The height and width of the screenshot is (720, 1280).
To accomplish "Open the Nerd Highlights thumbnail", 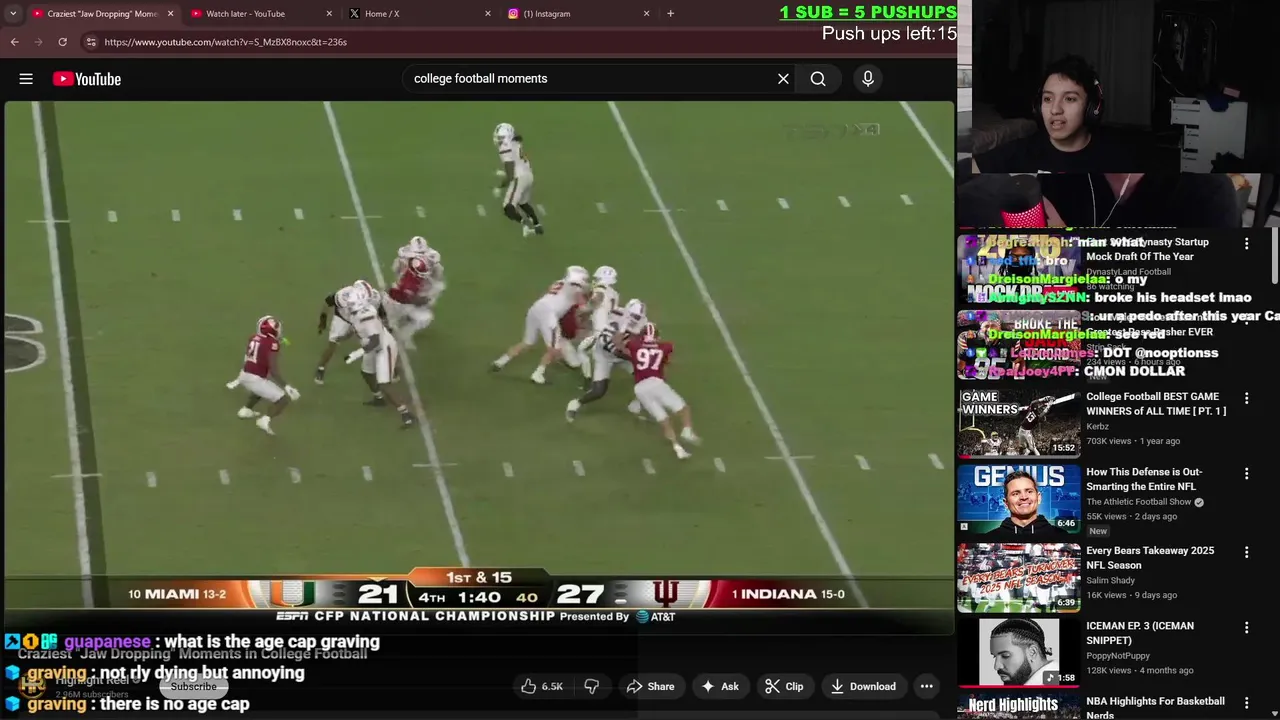I will click(1018, 706).
